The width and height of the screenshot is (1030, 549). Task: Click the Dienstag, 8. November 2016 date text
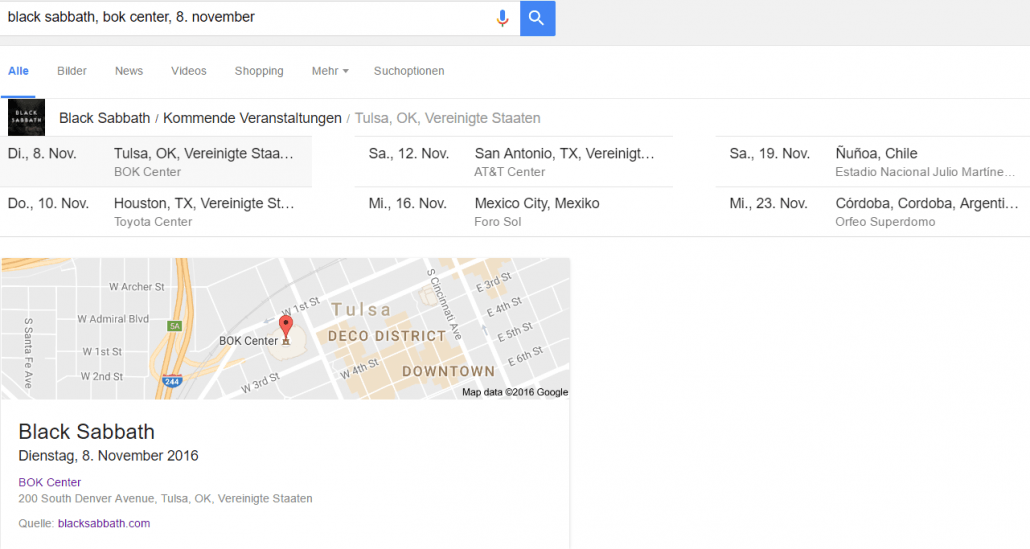[x=108, y=456]
